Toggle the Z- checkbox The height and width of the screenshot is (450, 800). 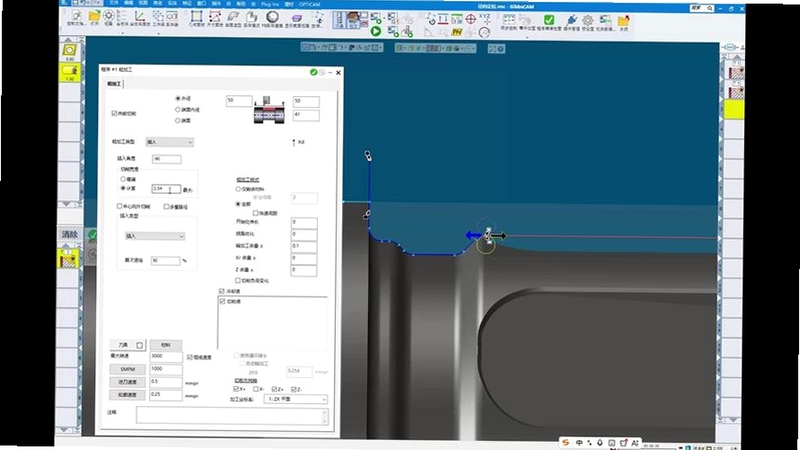[293, 389]
